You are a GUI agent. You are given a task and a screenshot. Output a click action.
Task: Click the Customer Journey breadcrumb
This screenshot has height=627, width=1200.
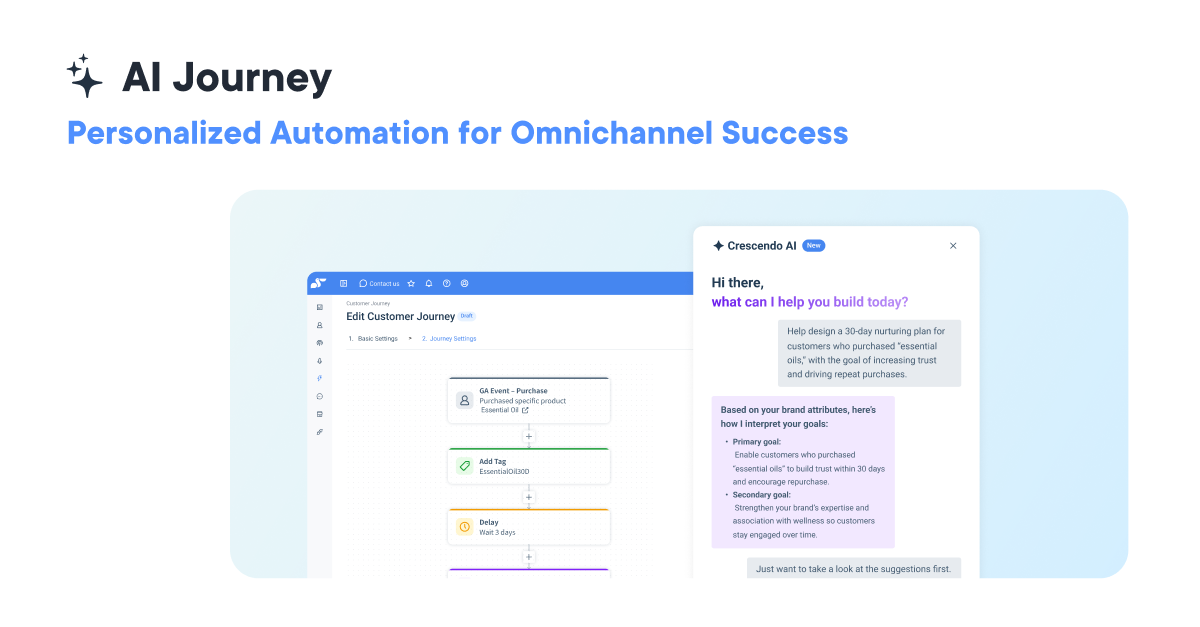click(368, 302)
